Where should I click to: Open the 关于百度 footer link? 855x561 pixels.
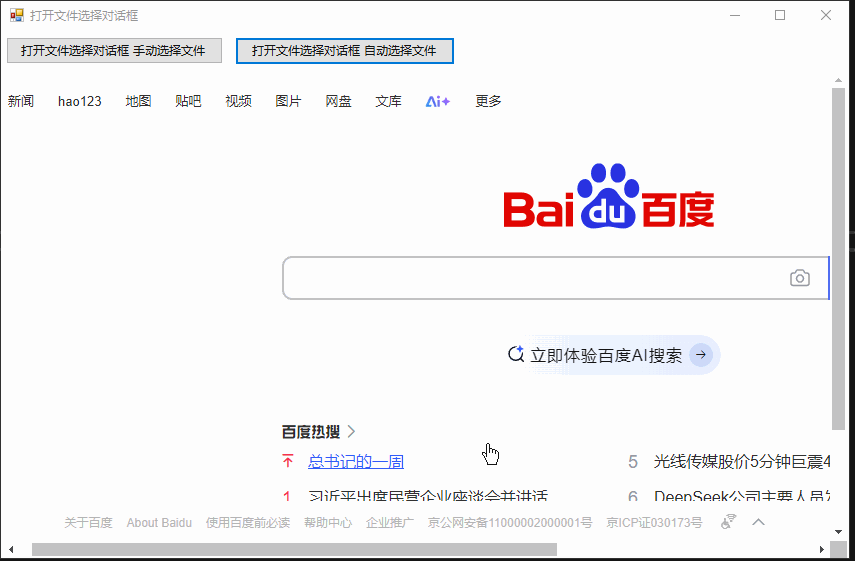pyautogui.click(x=88, y=522)
